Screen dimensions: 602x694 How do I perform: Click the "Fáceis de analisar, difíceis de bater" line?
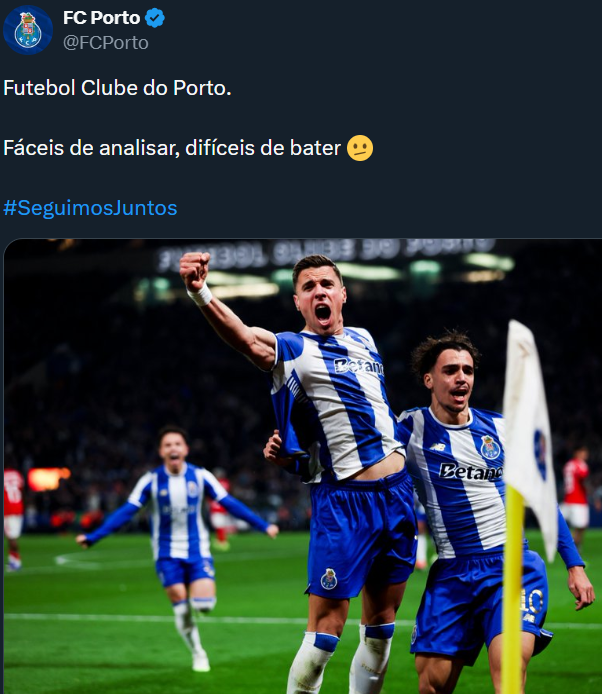172,148
